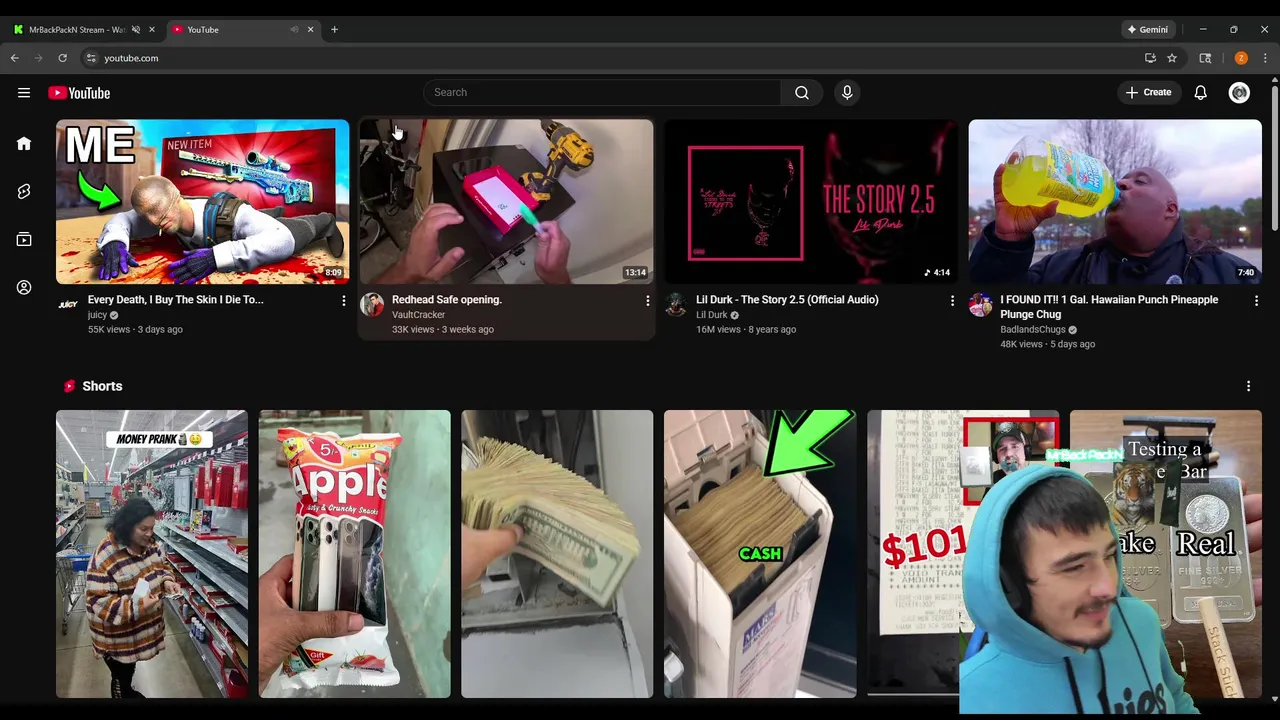Open options for Hawaiian Punch Chug video
Screen dimensions: 1280x720
tap(1256, 300)
